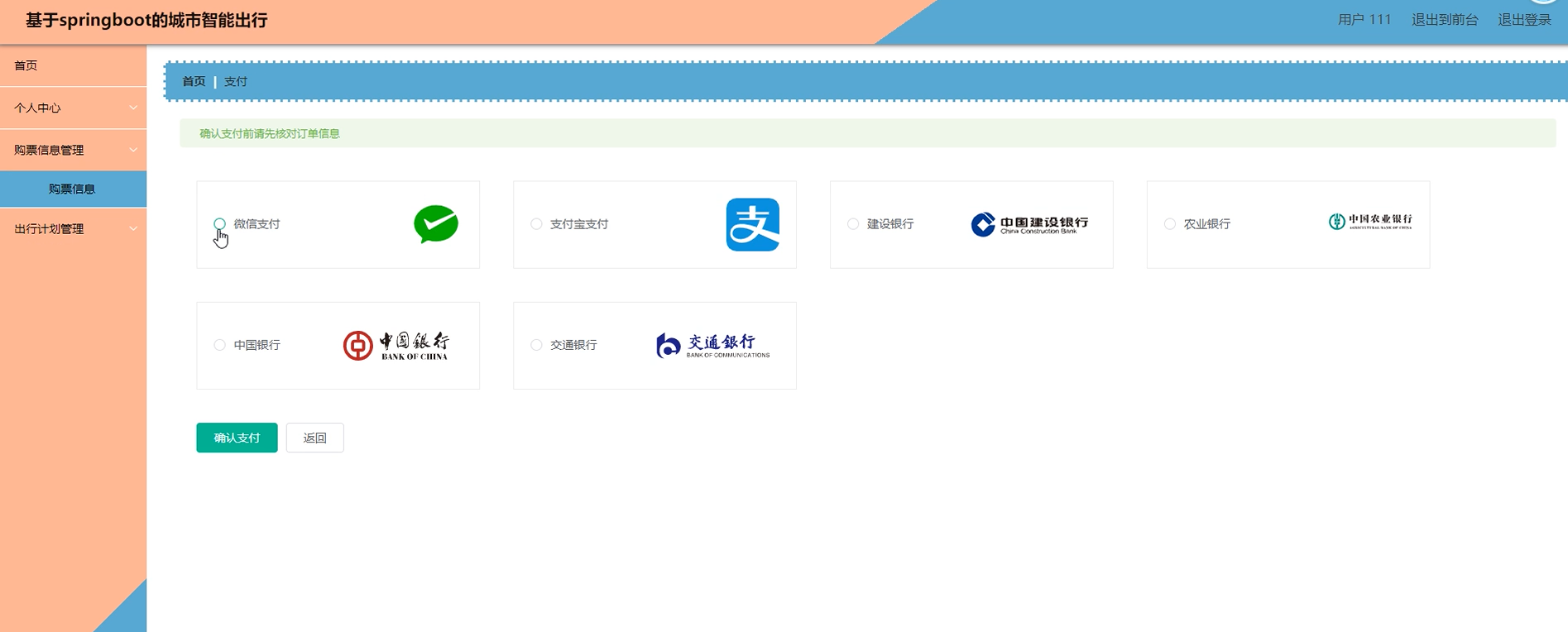1568x632 pixels.
Task: Open the 首页 sidebar menu item
Action: [x=73, y=65]
